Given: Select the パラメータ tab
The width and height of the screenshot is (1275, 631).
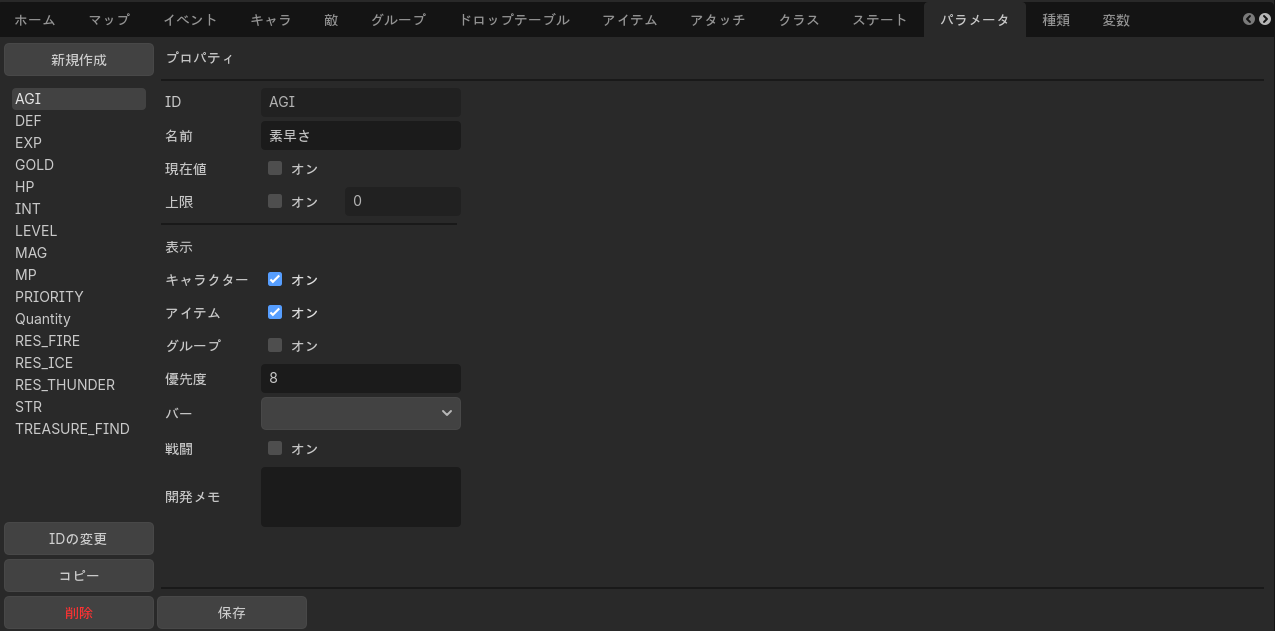Looking at the screenshot, I should 975,20.
